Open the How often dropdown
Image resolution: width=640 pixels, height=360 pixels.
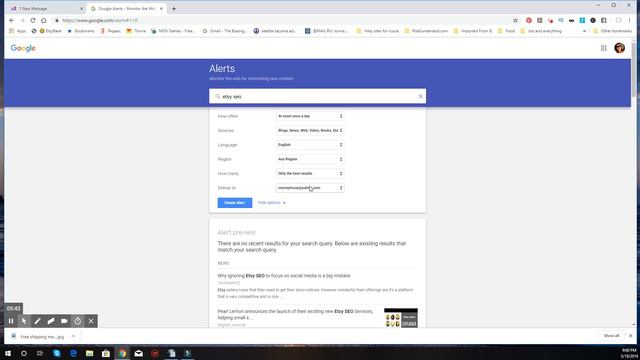click(x=310, y=116)
